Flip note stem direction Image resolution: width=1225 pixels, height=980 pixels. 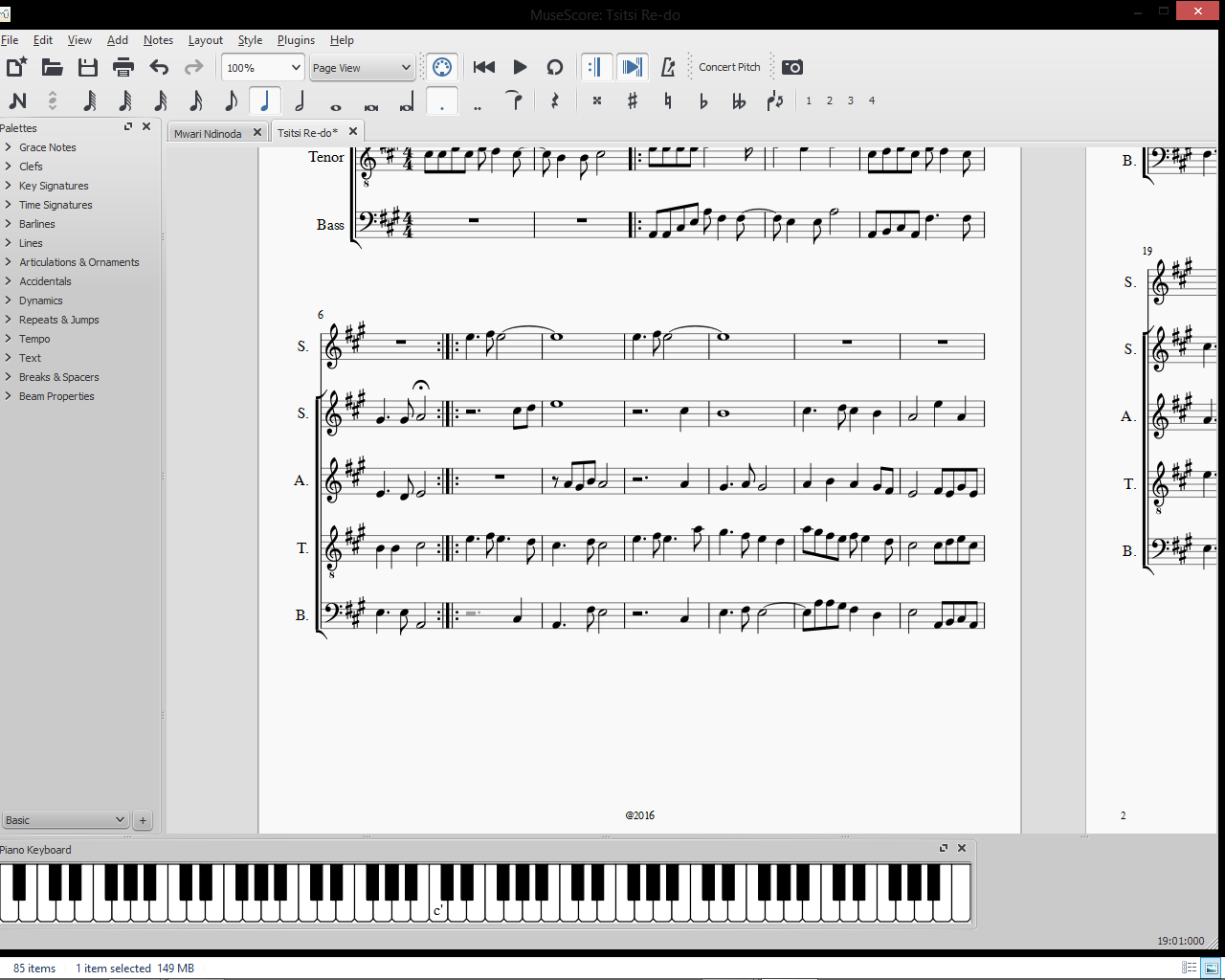point(775,100)
